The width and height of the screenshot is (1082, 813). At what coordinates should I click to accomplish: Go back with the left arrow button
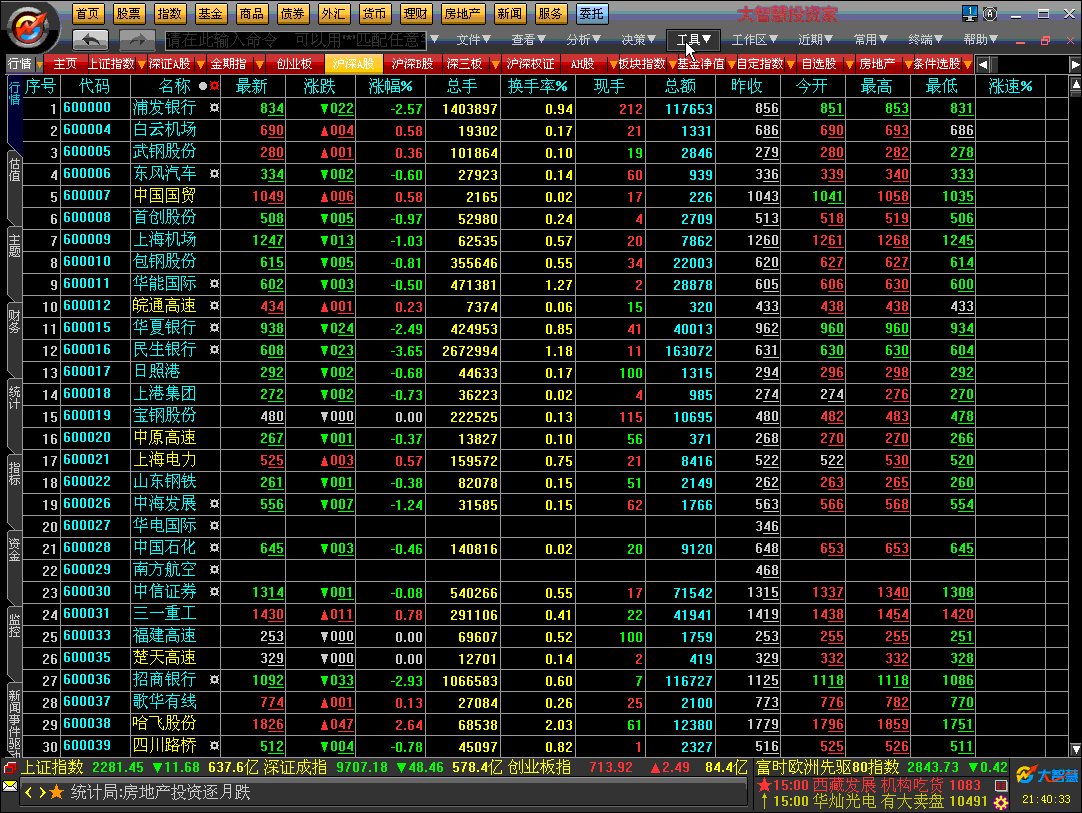90,40
